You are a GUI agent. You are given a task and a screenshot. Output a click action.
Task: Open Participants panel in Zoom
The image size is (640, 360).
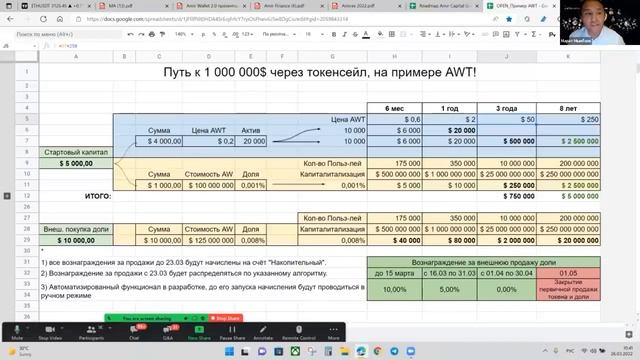coord(91,332)
